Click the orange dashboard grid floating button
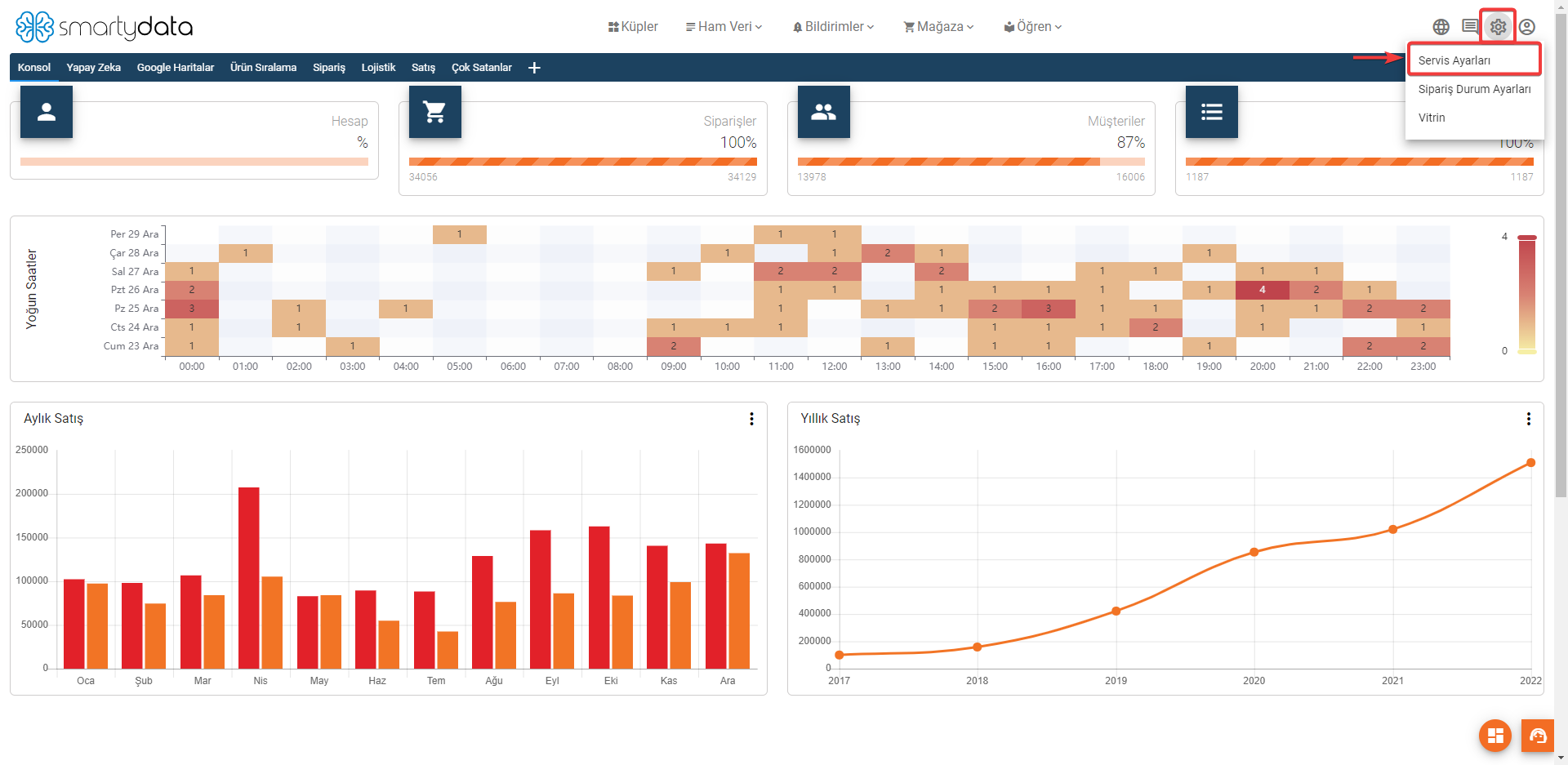The image size is (1568, 765). (1495, 736)
